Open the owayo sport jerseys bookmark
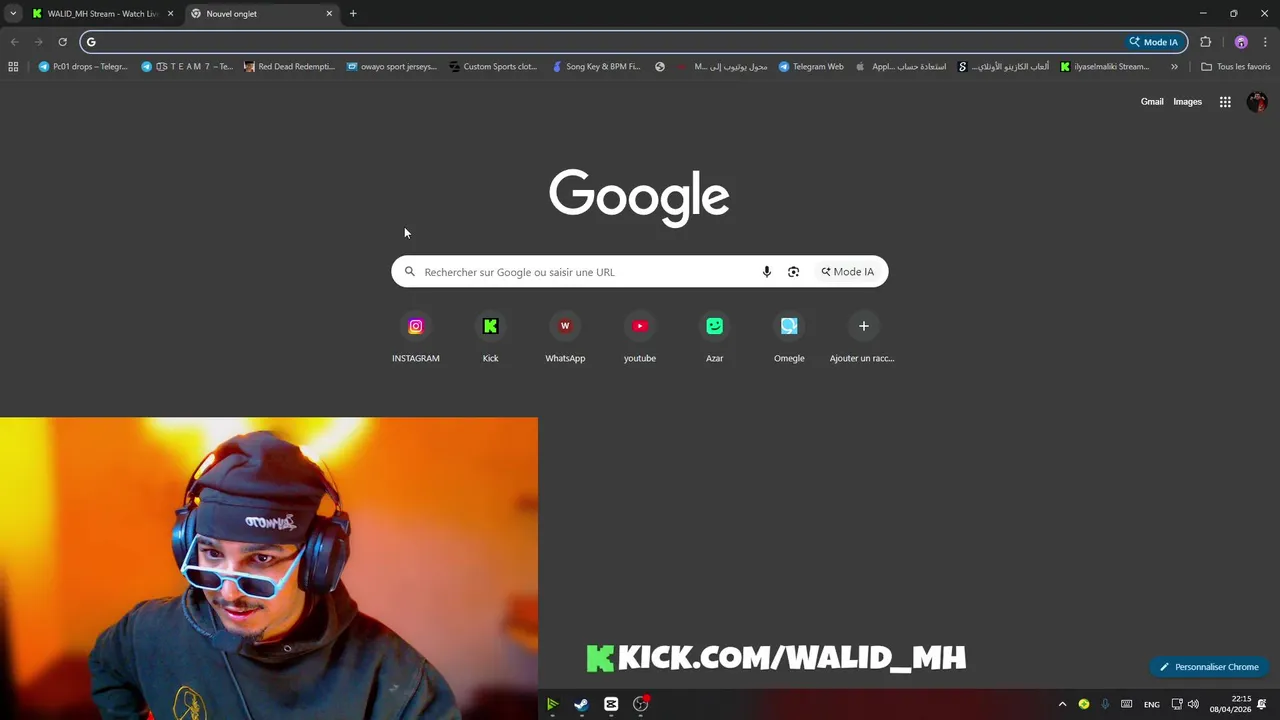This screenshot has height=720, width=1280. tap(392, 67)
